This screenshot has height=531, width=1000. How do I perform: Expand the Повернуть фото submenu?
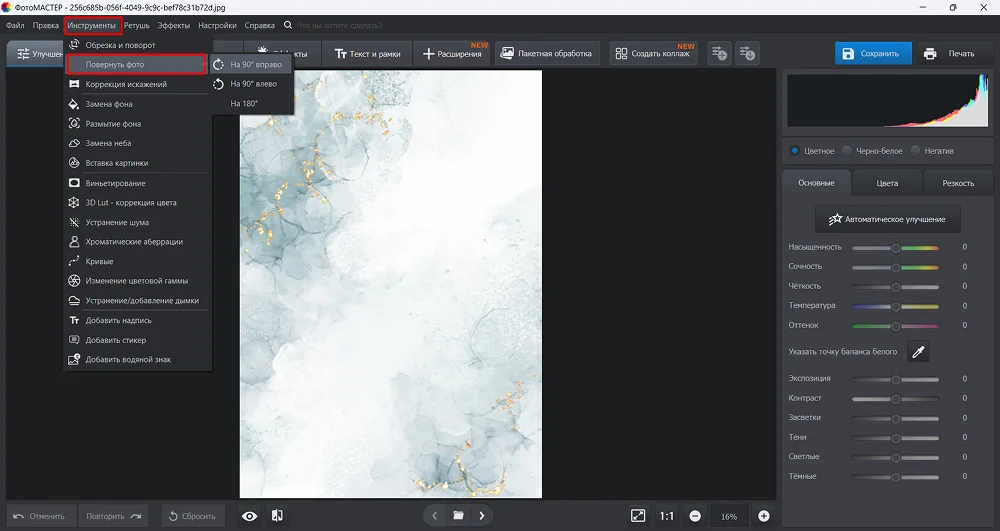[x=136, y=65]
